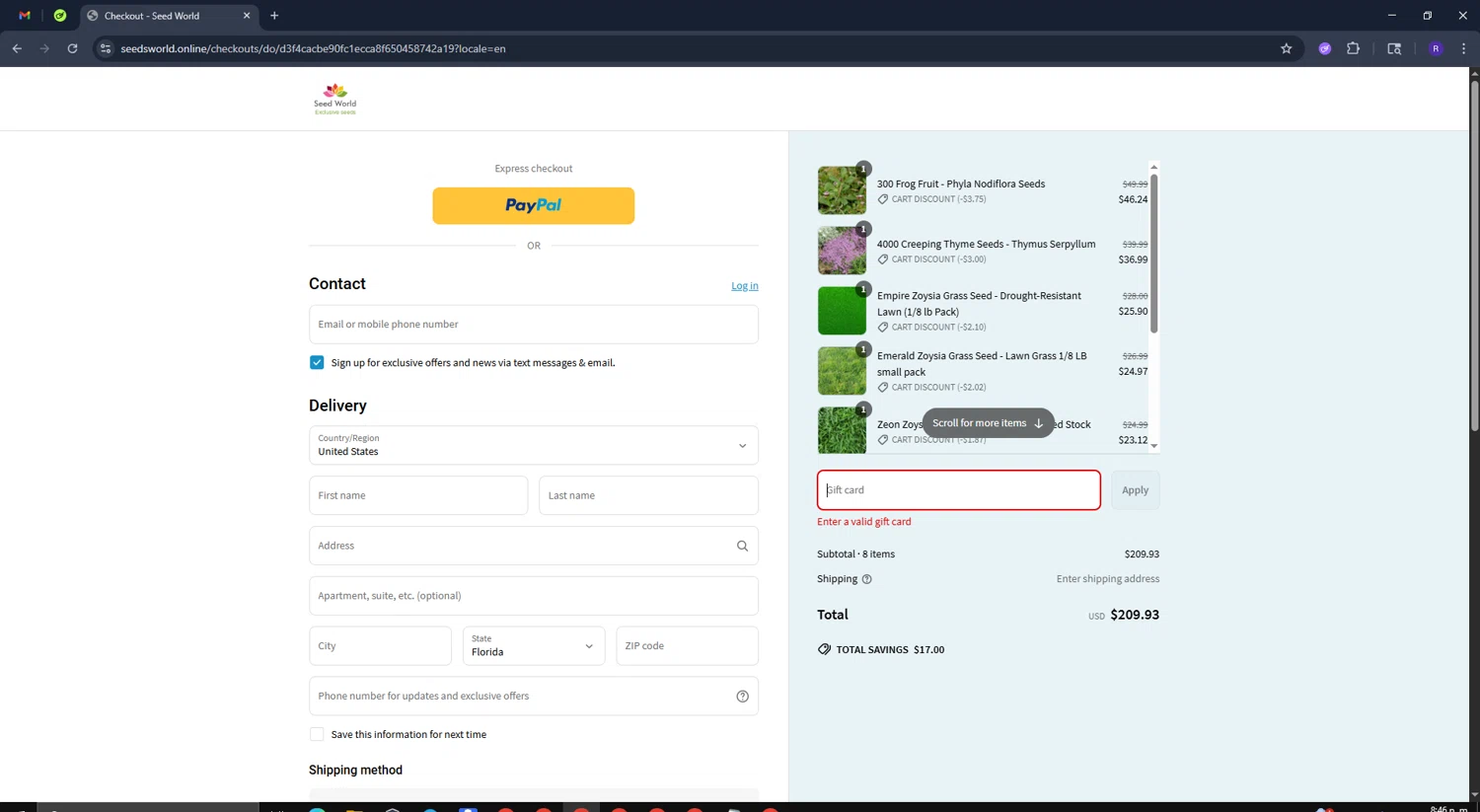Screen dimensions: 1480x812
Task: Click the order summary scrollbar thumb
Action: [1153, 254]
